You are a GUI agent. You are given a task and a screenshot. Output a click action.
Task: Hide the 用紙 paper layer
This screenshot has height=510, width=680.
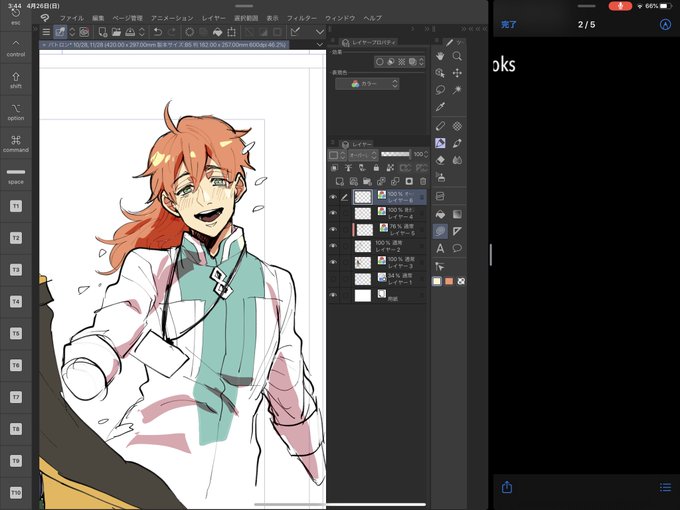tap(333, 295)
